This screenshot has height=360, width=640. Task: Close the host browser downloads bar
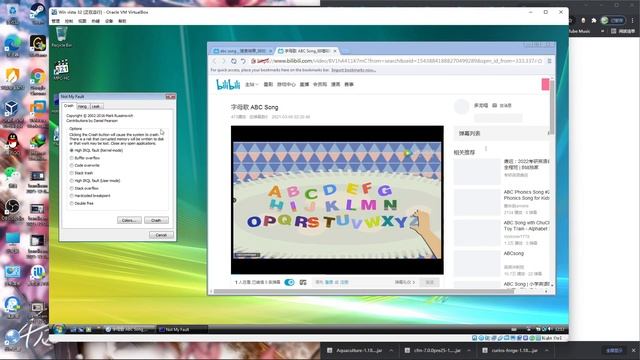633,350
